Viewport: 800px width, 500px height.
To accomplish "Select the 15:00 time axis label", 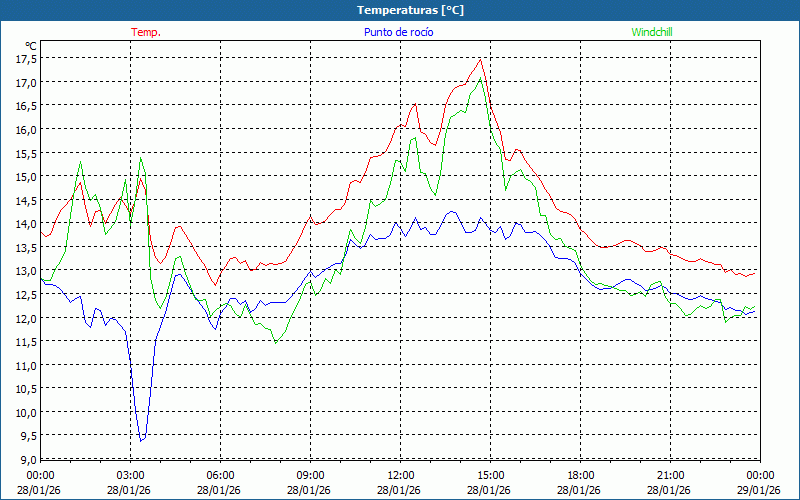I will click(x=490, y=475).
